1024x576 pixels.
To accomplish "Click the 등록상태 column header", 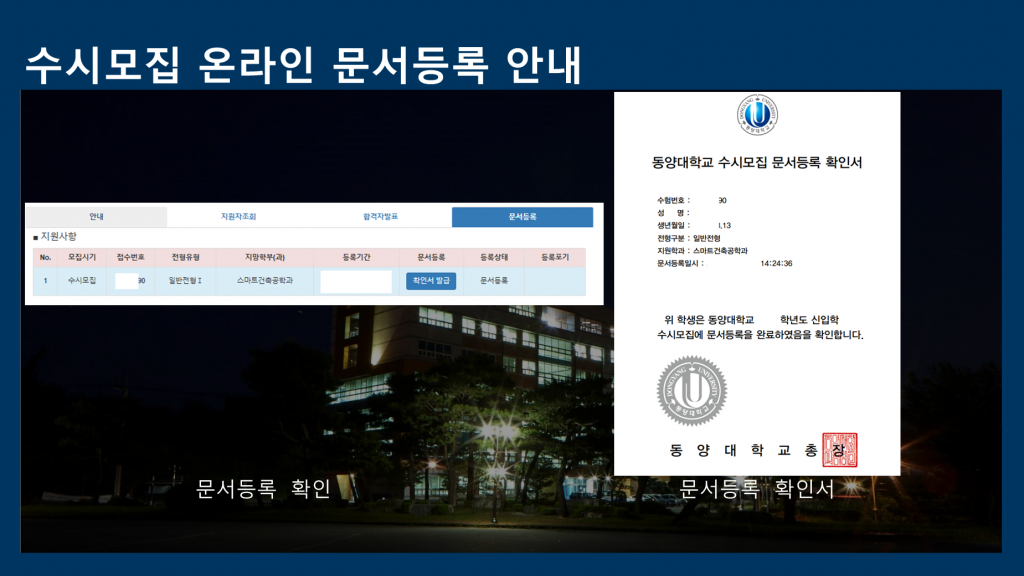I will pos(494,257).
